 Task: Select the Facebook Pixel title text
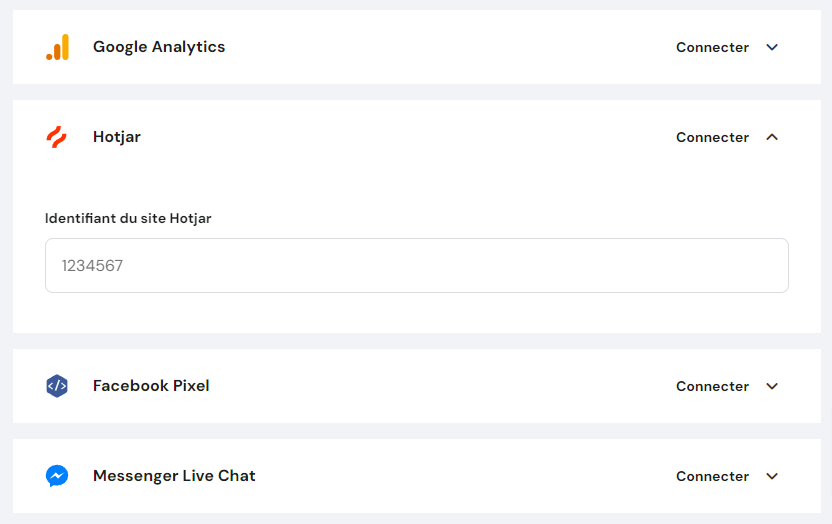[x=151, y=386]
